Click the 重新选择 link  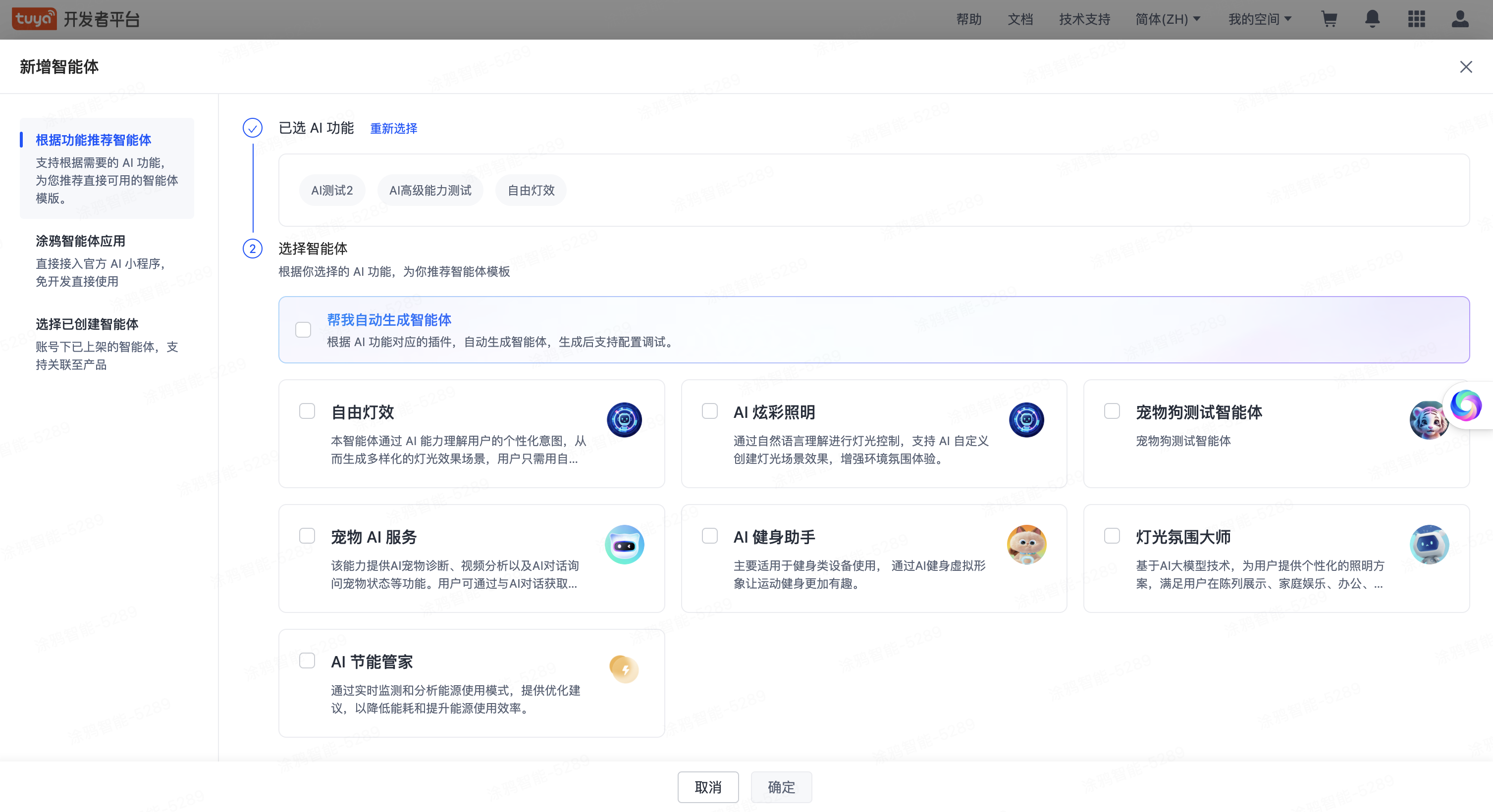[x=393, y=129]
